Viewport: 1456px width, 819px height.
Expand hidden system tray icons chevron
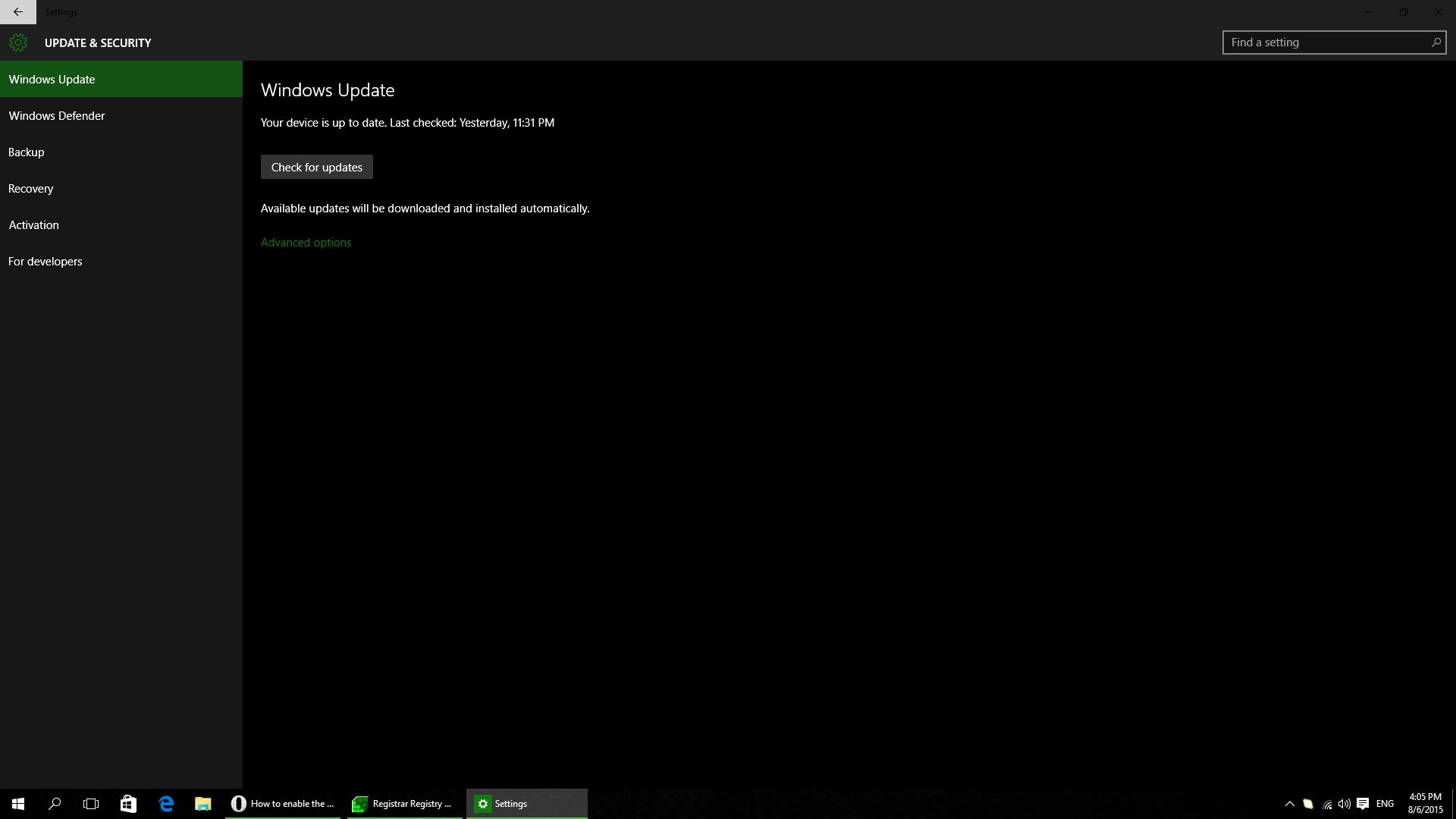pos(1289,804)
